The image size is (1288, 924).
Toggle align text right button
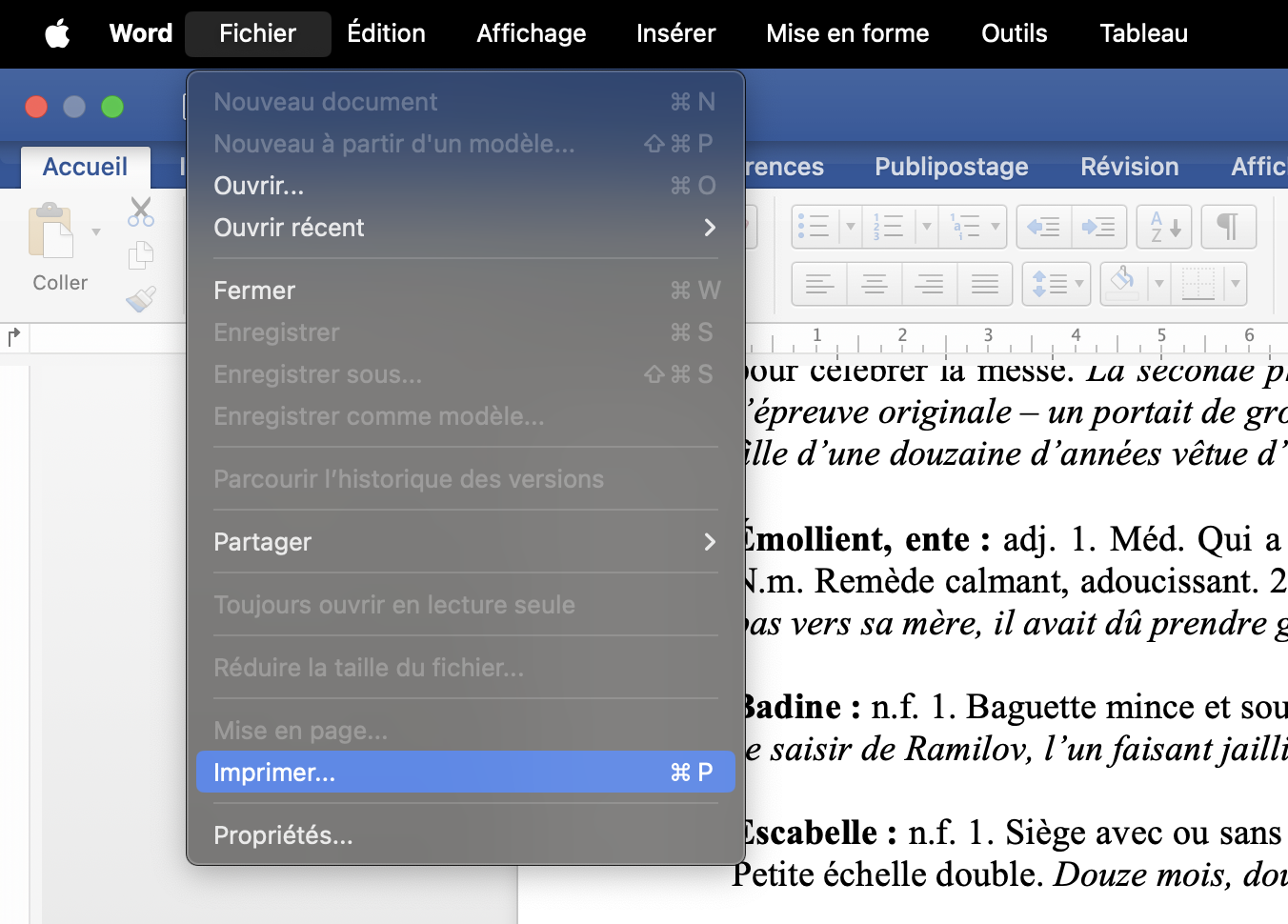(x=930, y=284)
